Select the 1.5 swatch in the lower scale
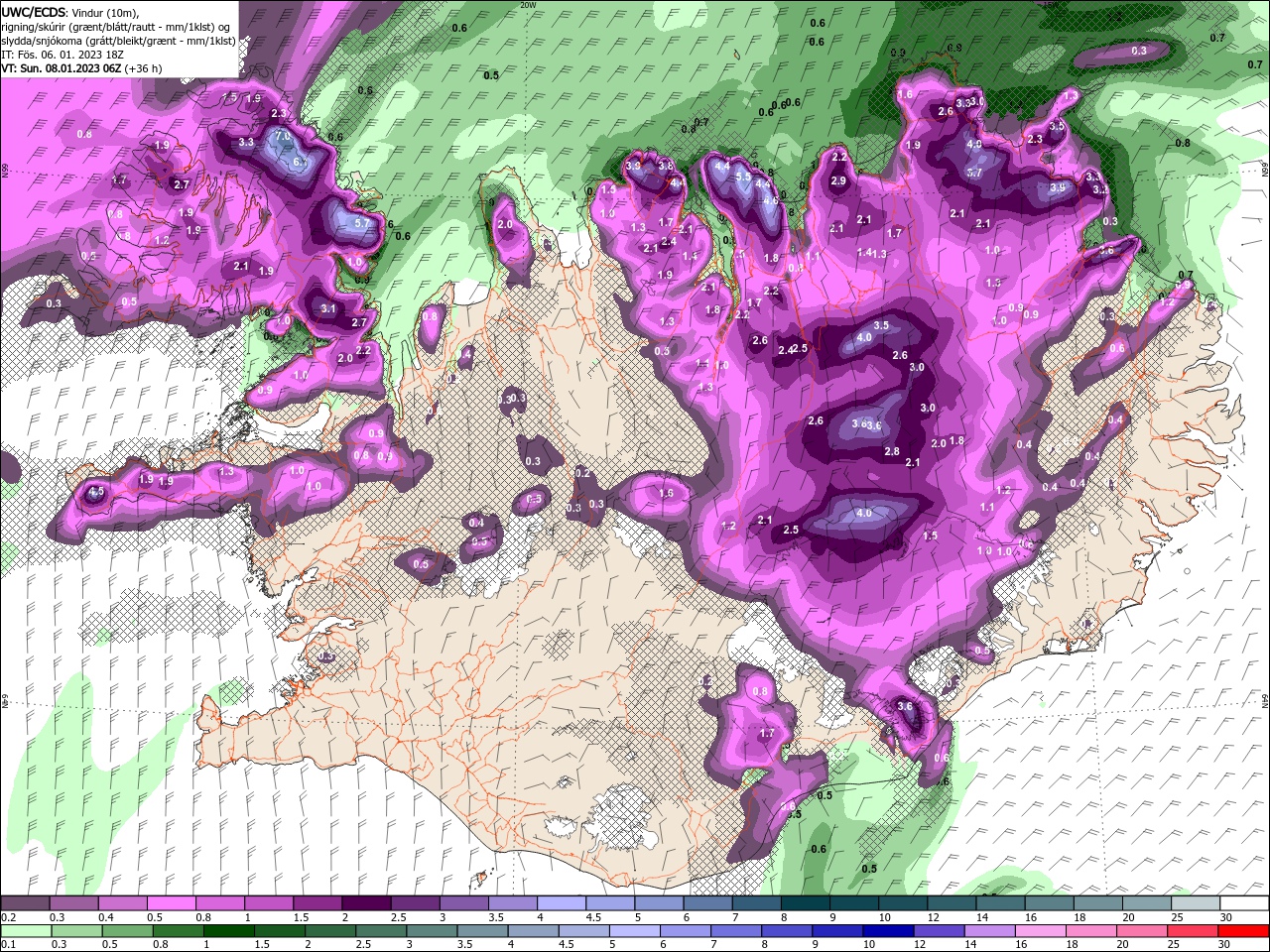This screenshot has width=1270, height=952. click(278, 931)
